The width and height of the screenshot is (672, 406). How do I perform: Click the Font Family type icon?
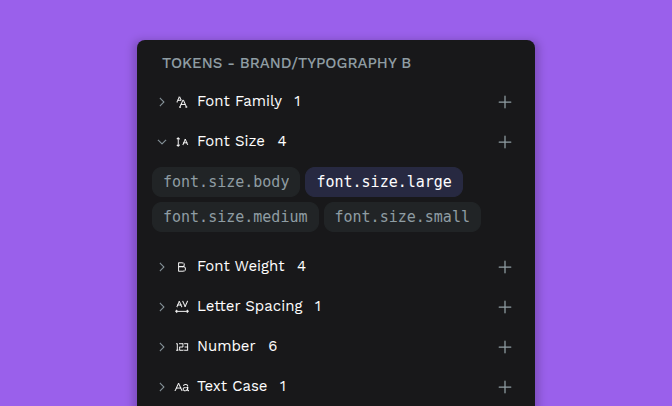182,102
